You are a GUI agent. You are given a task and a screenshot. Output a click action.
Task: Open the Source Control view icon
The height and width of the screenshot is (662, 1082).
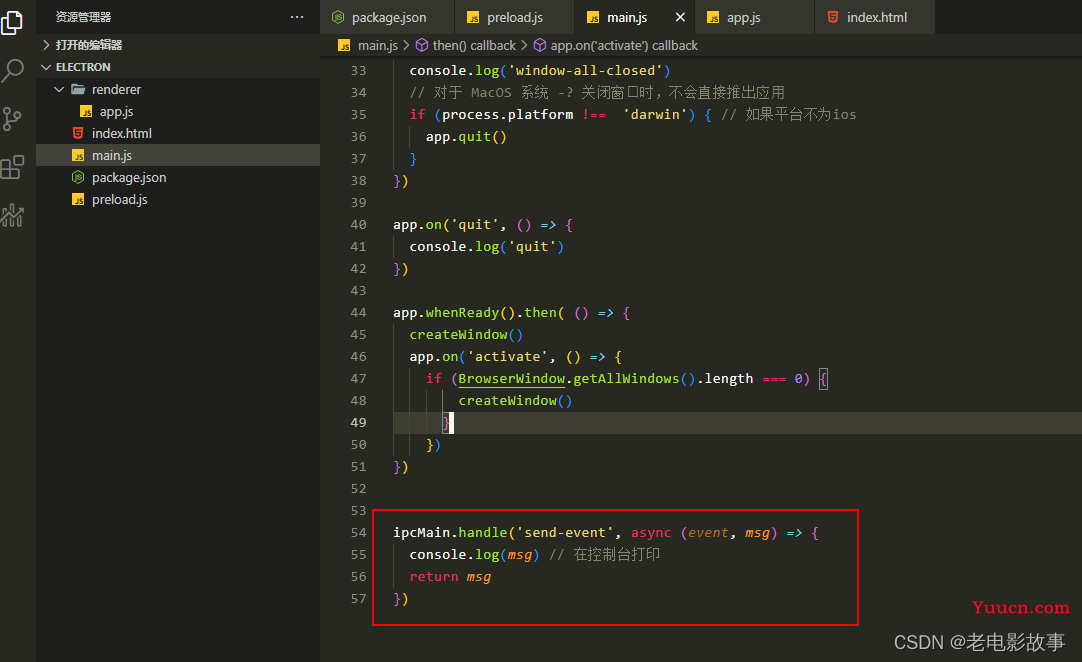click(x=12, y=119)
